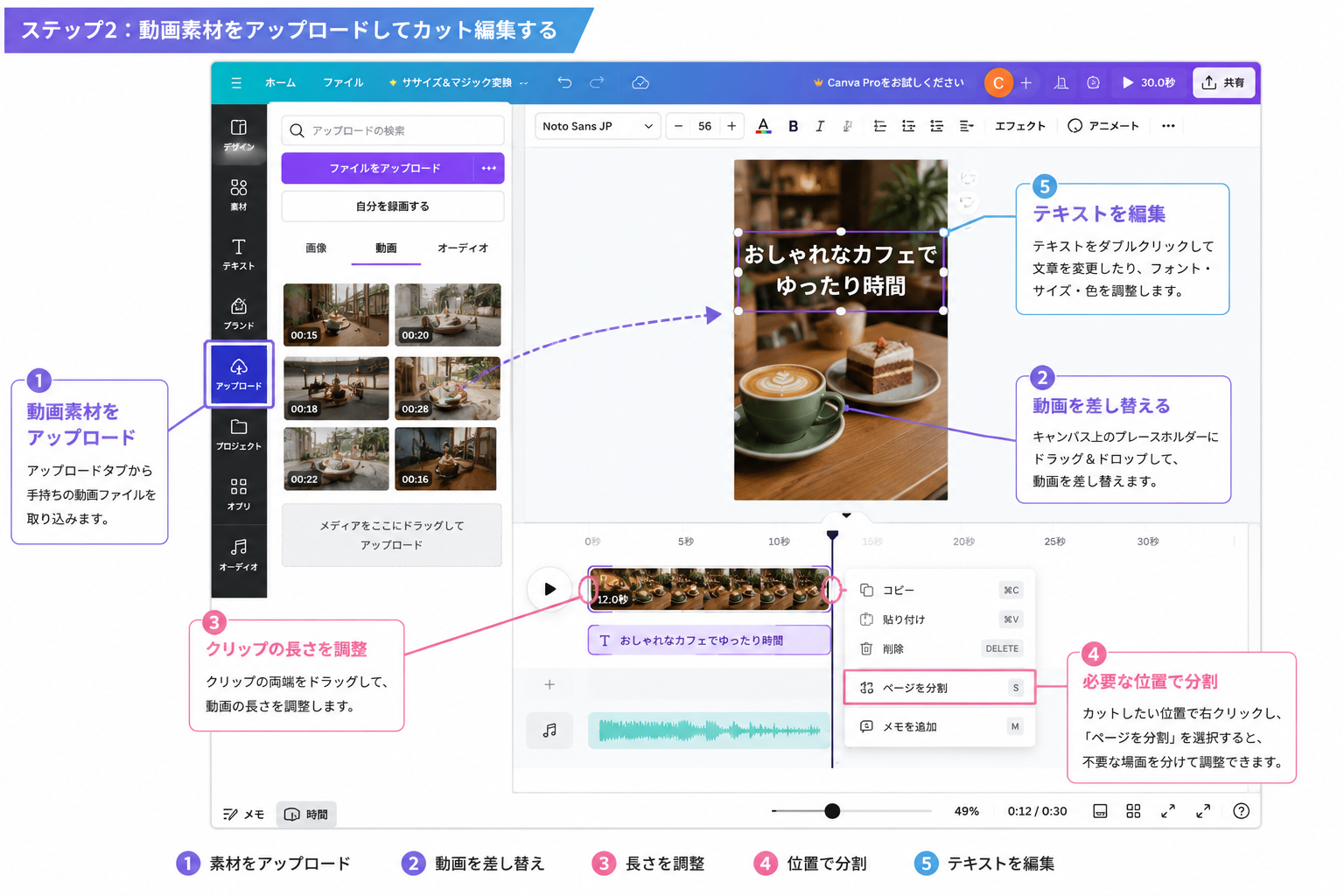This screenshot has width=1344, height=896.
Task: Open the 素材 elements sidebar panel
Action: point(239,194)
